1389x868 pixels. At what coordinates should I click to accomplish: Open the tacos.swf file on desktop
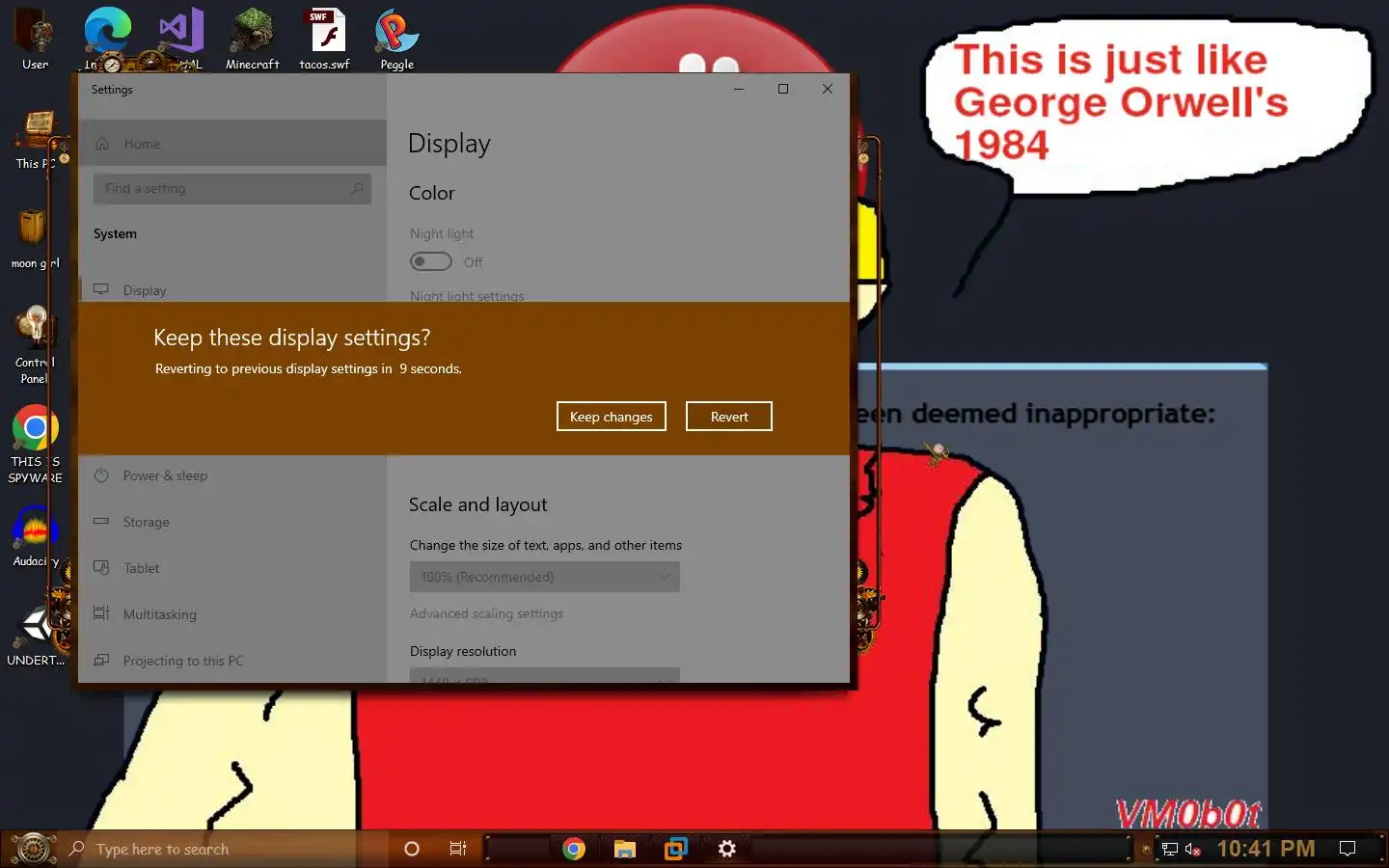click(325, 39)
